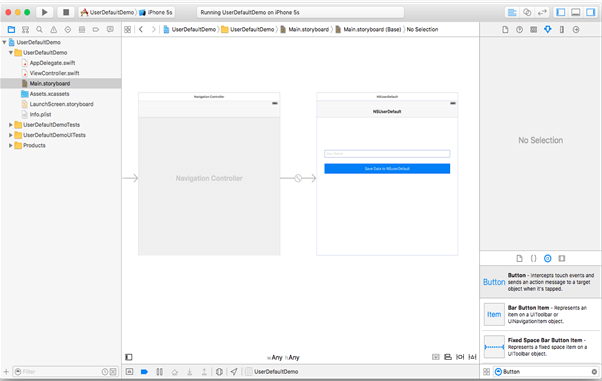This screenshot has height=381, width=602.
Task: Show the Object library
Action: click(548, 258)
